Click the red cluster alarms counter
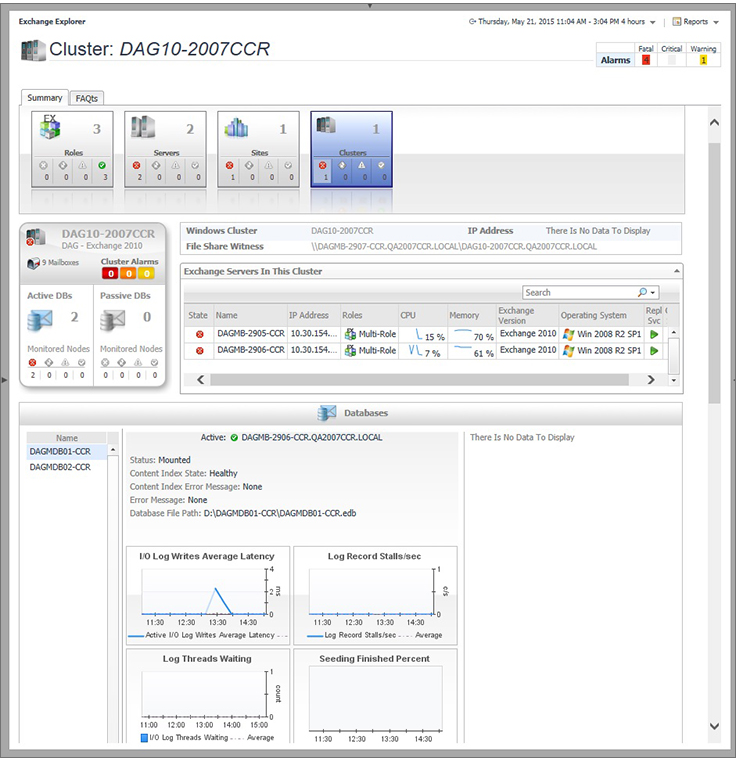Viewport: 736px width, 760px height. [x=110, y=273]
